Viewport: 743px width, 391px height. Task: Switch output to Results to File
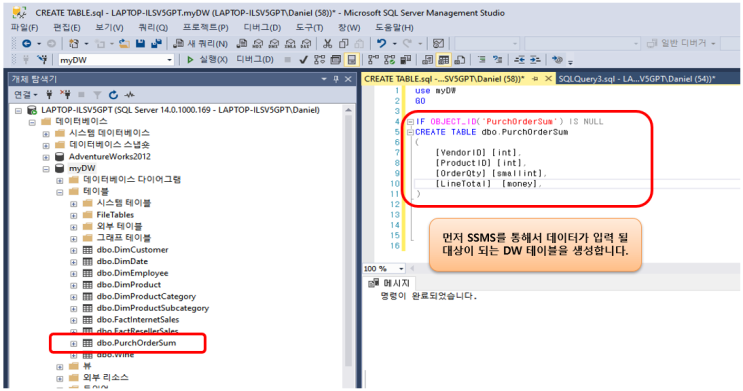click(x=460, y=60)
